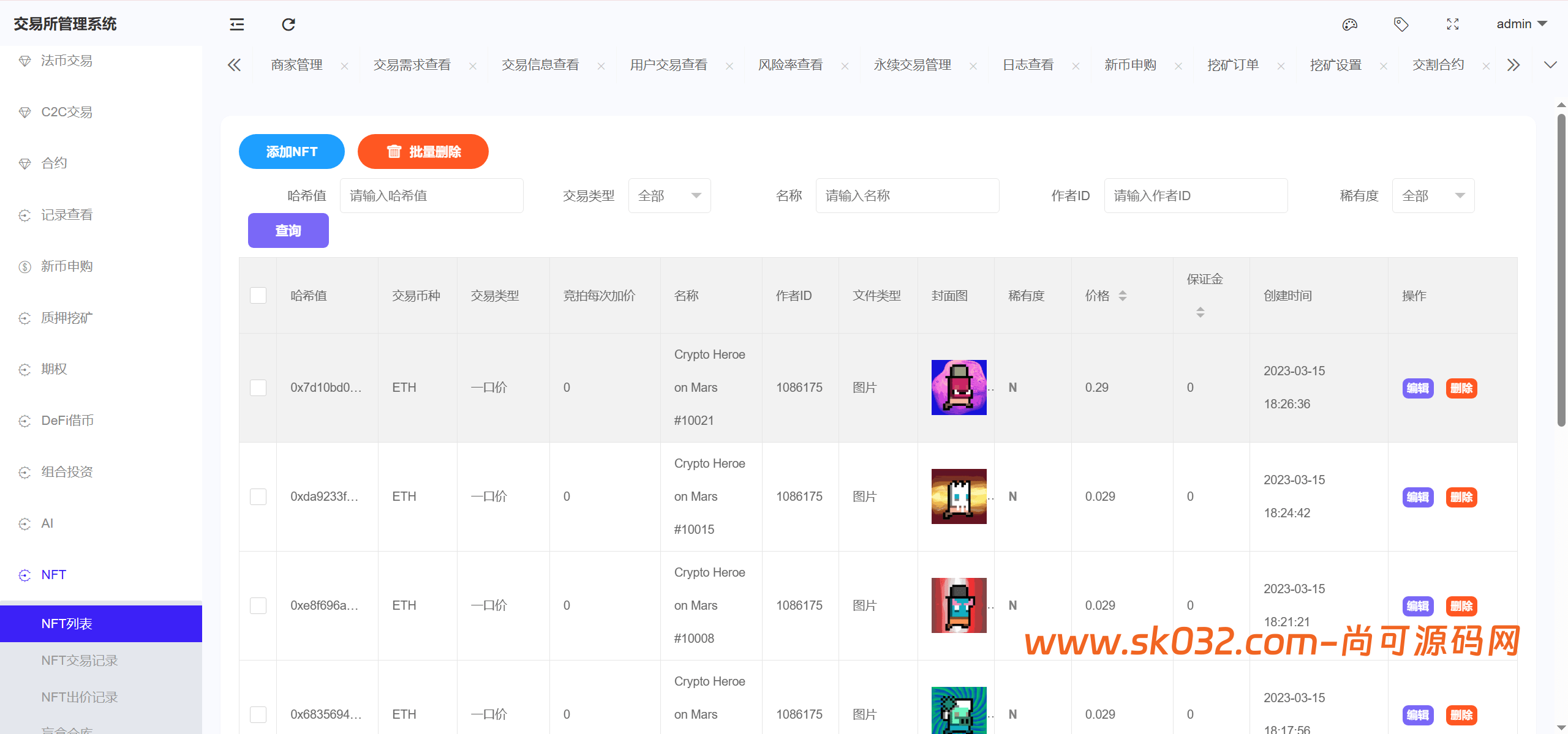Open the theme palette settings

(1349, 24)
